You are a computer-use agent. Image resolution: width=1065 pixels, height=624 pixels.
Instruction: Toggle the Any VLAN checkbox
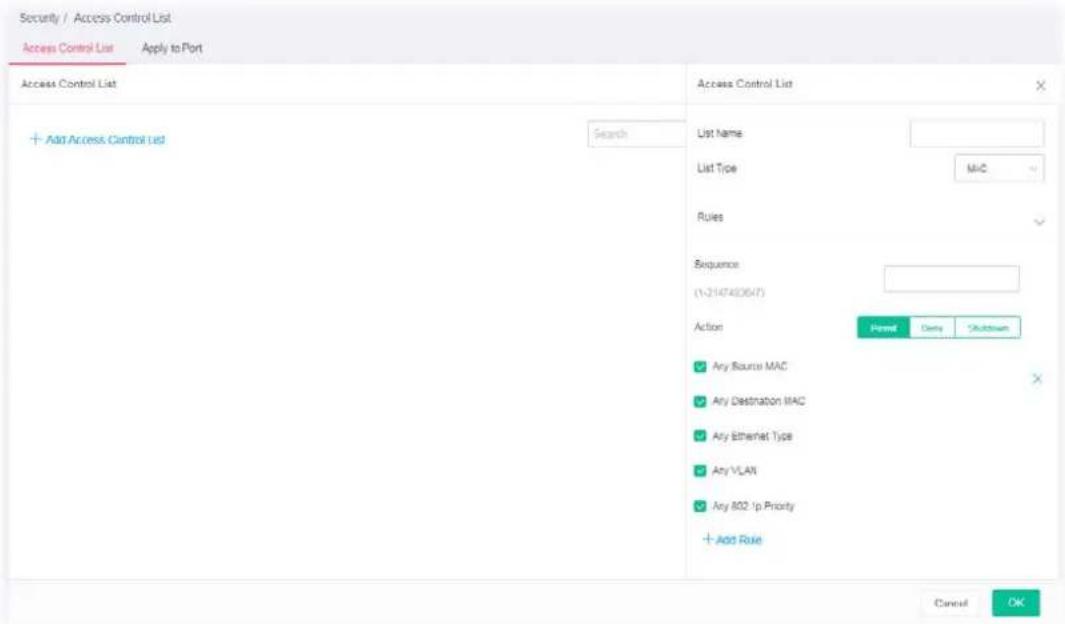point(700,471)
